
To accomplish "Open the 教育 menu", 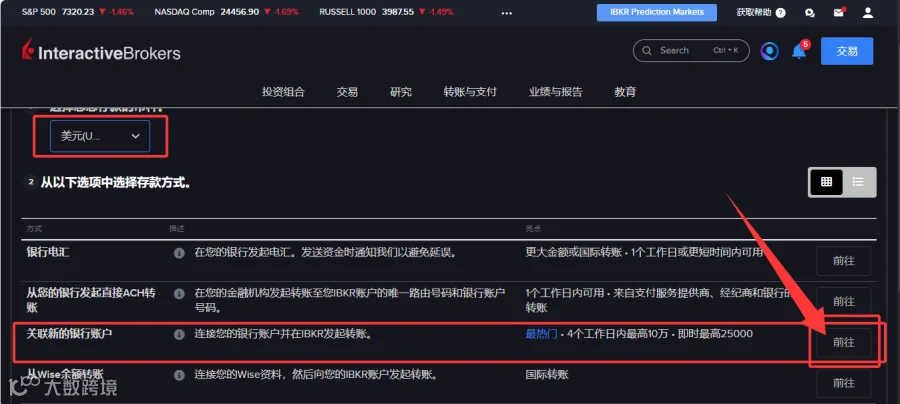I will point(625,92).
